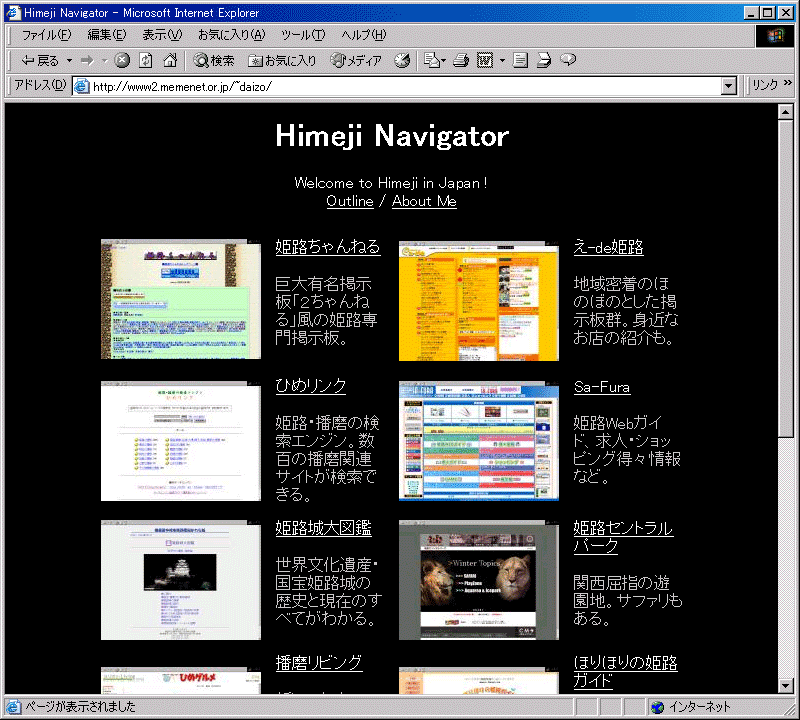Screen dimensions: 800x720
Task: Click the インターネット zone label
Action: 699,707
